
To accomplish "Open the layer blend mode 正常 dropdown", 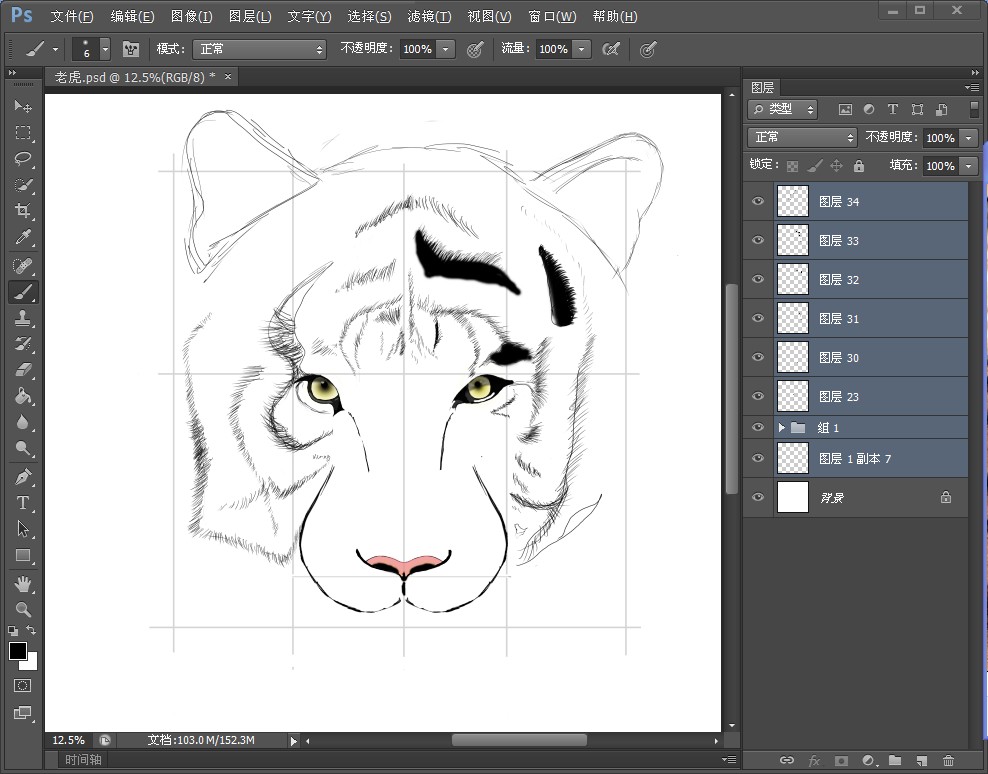I will click(803, 137).
